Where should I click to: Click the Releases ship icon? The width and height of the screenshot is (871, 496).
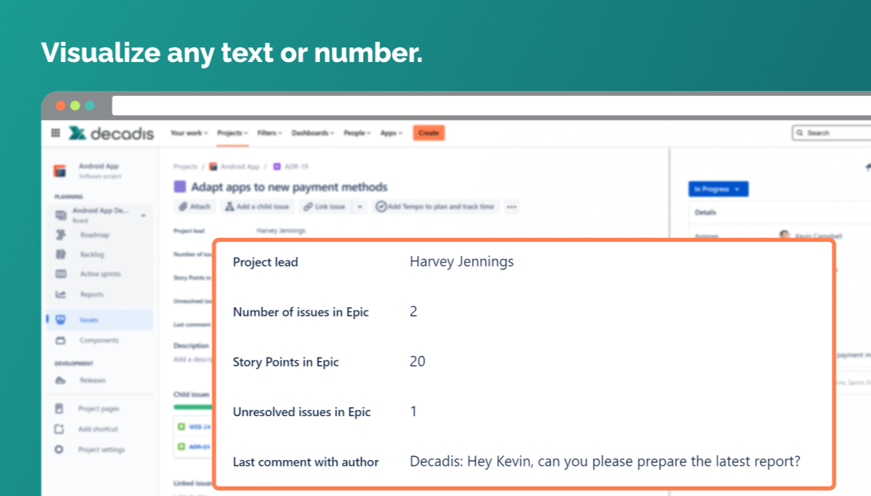click(61, 380)
